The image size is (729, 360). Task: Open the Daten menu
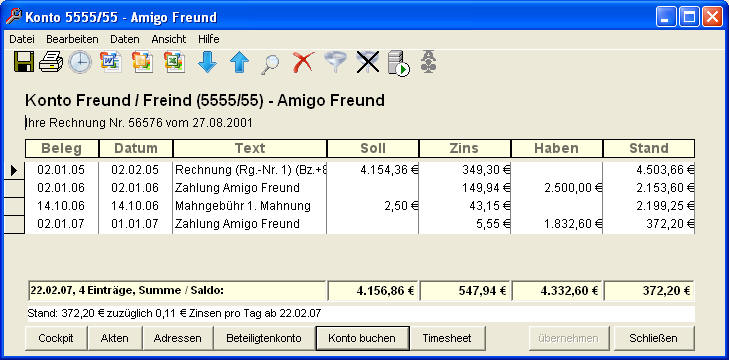[x=125, y=39]
